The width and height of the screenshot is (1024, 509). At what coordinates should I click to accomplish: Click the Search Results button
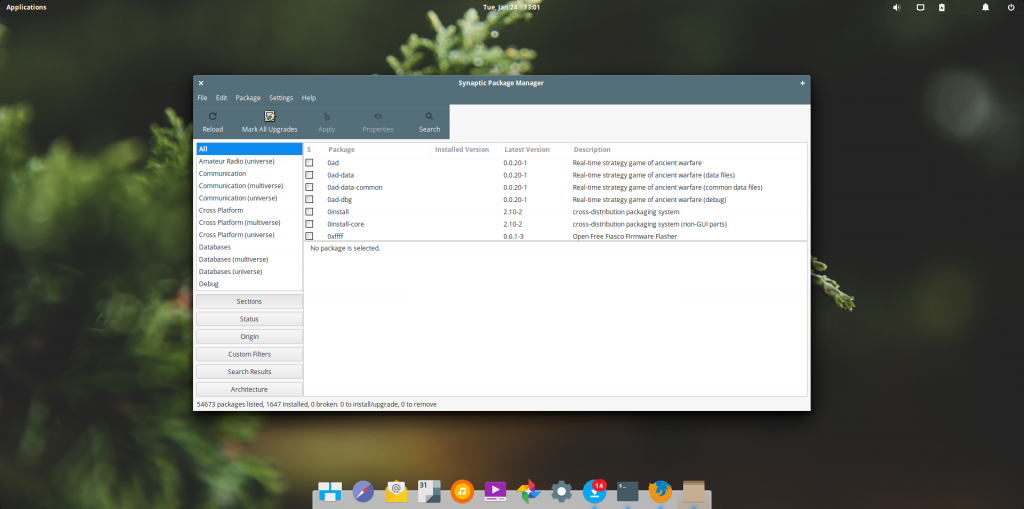249,372
